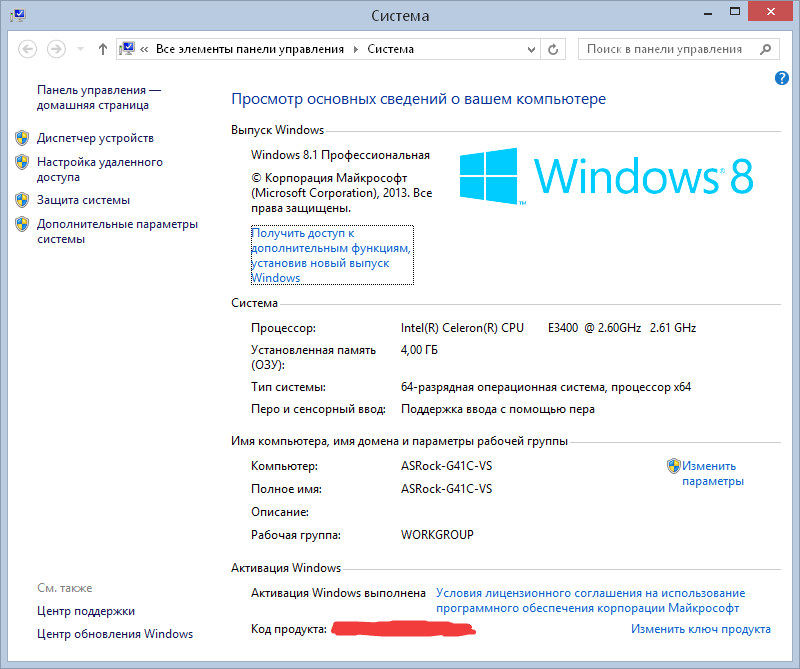Select the processor value 'Intel(R) Celeron(R) CPU'
Image resolution: width=800 pixels, height=669 pixels.
[462, 328]
